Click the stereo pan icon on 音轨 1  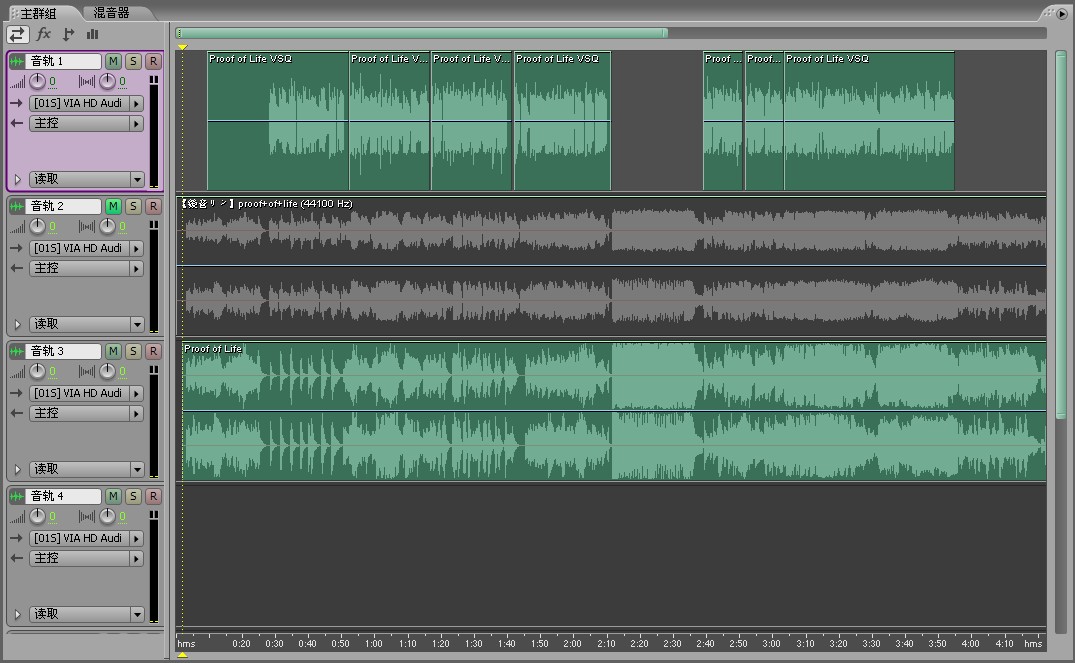click(87, 82)
